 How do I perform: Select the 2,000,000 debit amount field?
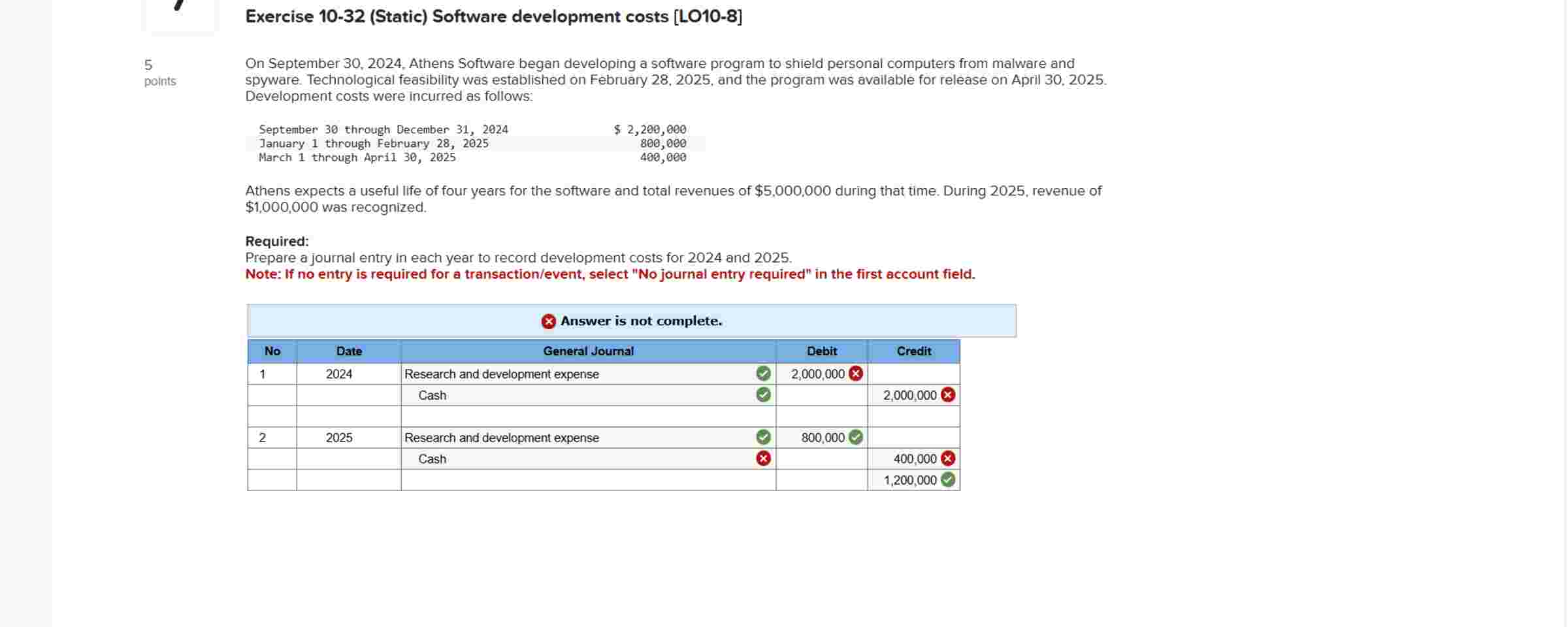[817, 374]
